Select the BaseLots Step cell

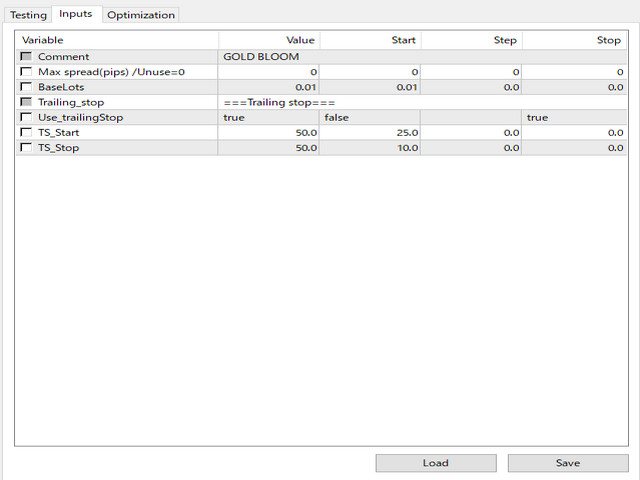pos(471,87)
